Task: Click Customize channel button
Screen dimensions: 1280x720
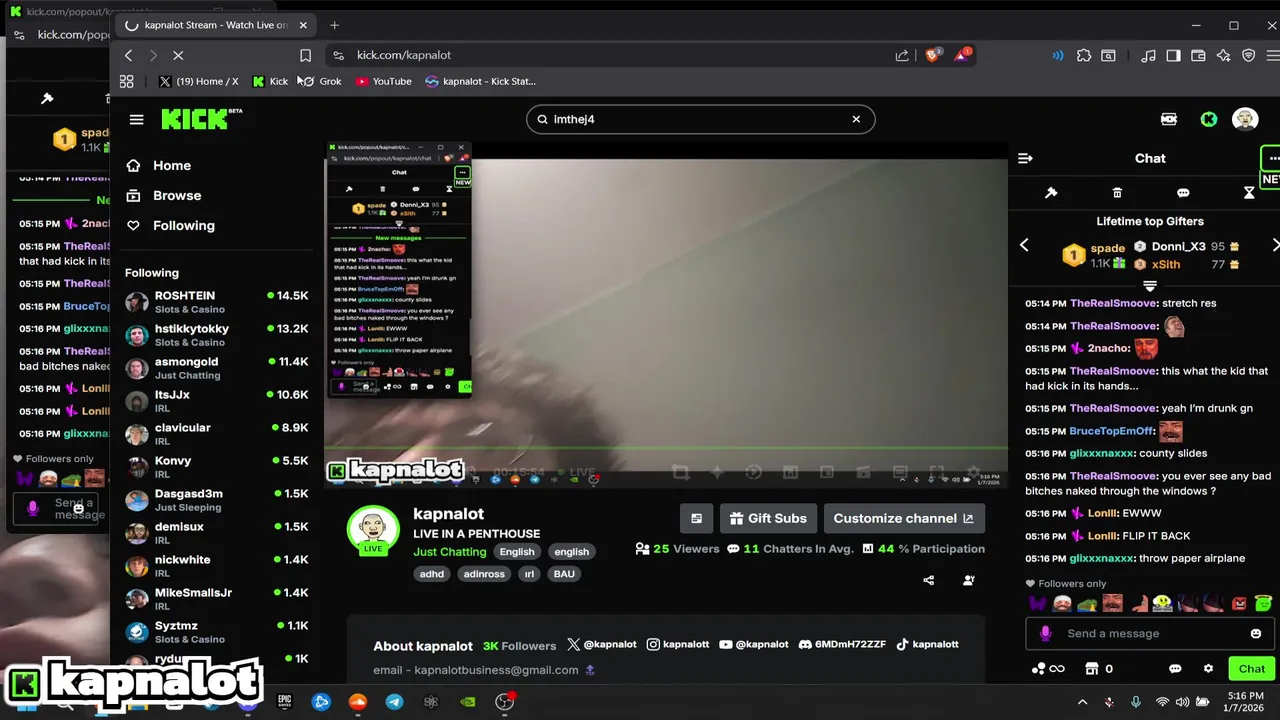Action: coord(904,518)
